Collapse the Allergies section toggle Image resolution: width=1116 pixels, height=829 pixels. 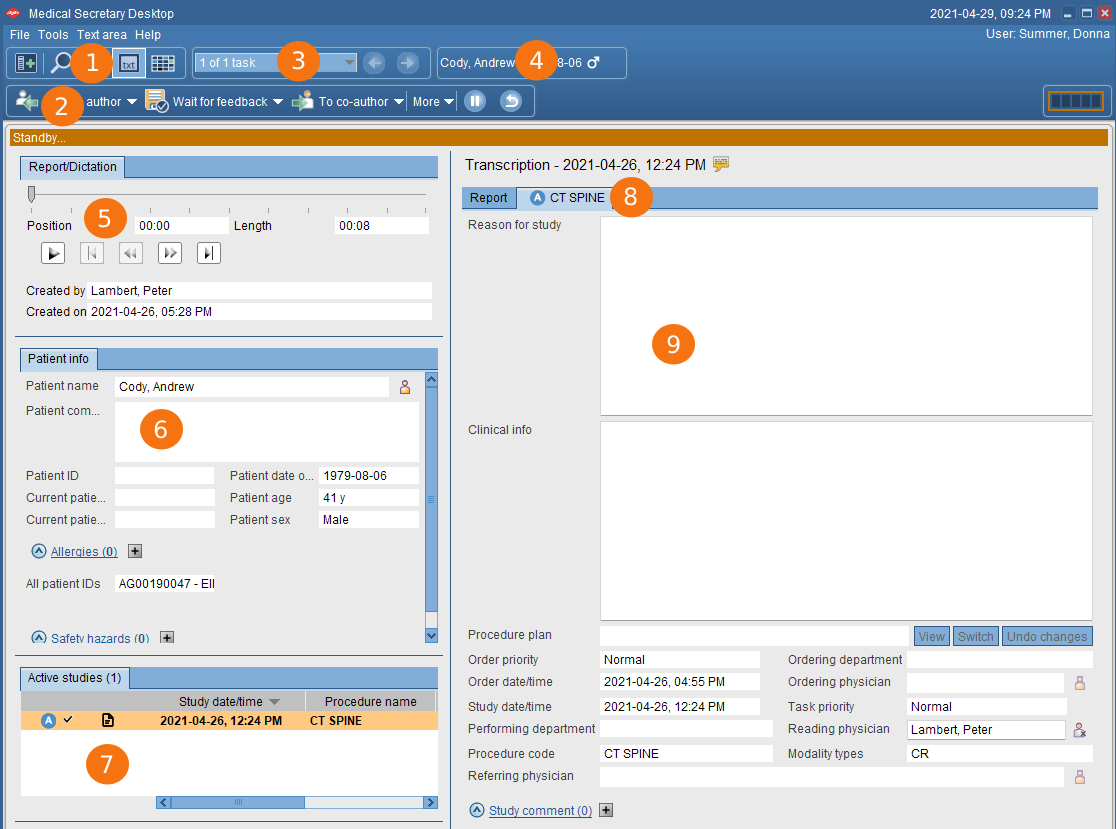click(39, 551)
